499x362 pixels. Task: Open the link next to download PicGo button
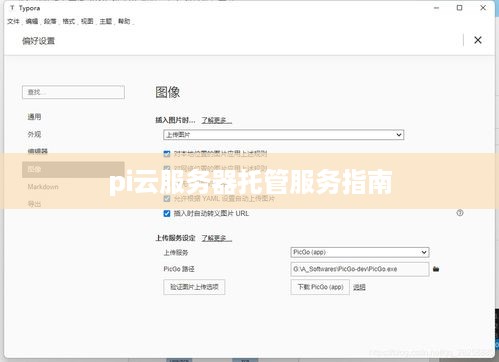(359, 287)
